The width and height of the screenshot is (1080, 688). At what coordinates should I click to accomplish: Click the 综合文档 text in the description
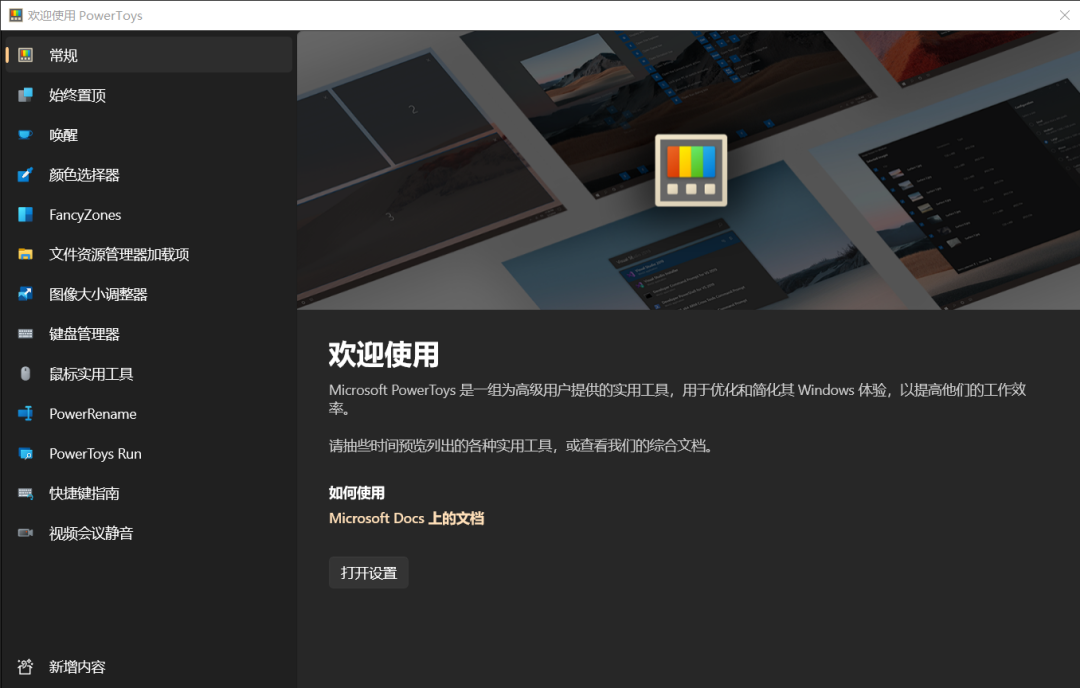[676, 446]
